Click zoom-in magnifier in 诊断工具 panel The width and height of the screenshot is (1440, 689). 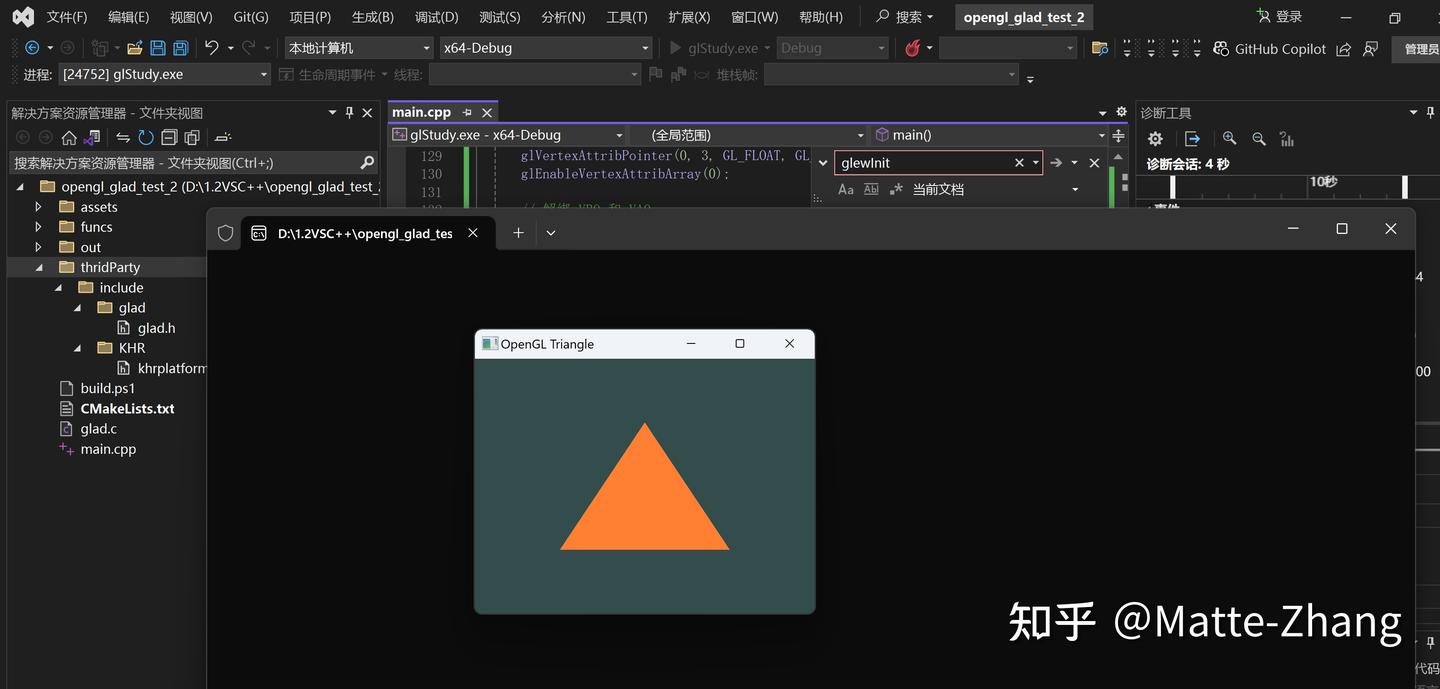(x=1228, y=138)
